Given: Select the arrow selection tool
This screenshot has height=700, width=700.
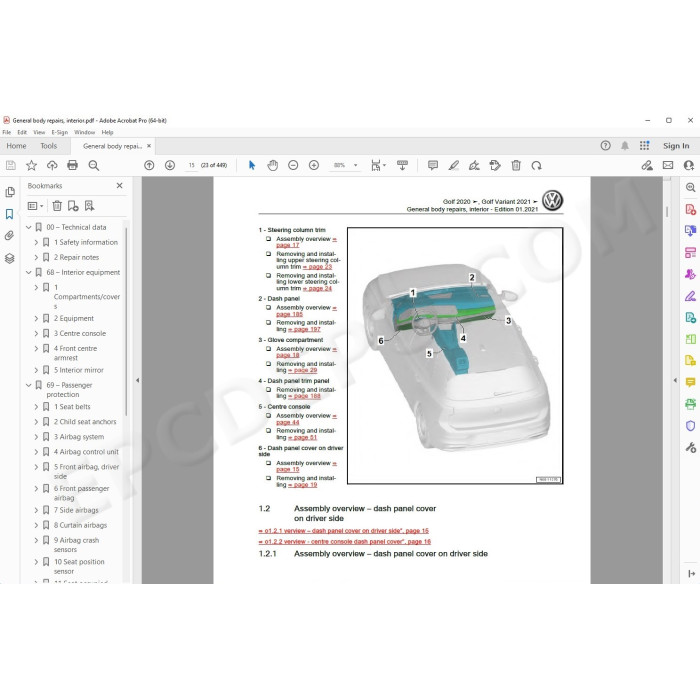Looking at the screenshot, I should (252, 166).
